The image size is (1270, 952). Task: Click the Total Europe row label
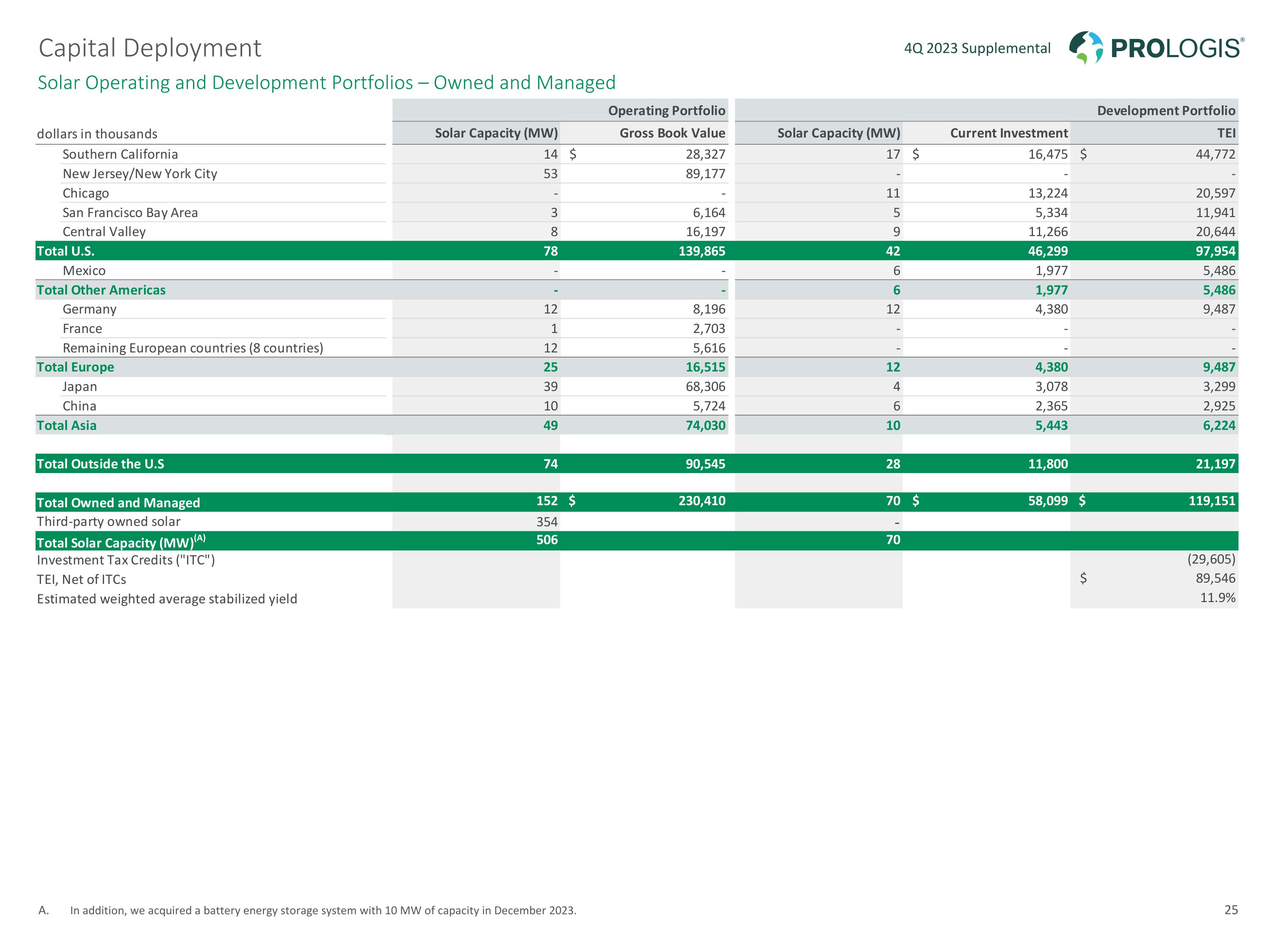tap(75, 367)
